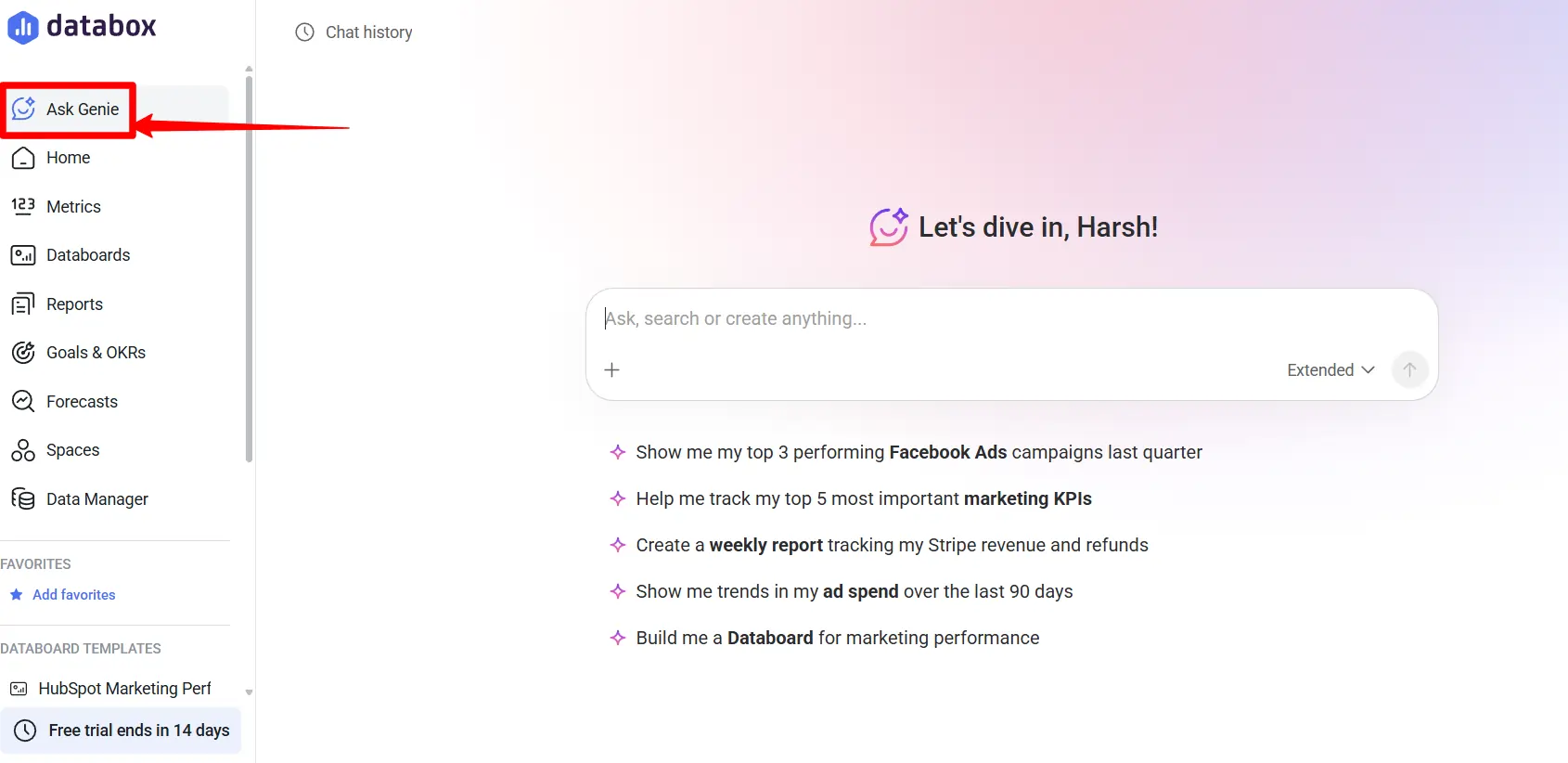Select the Databoards sidebar icon

pos(23,255)
